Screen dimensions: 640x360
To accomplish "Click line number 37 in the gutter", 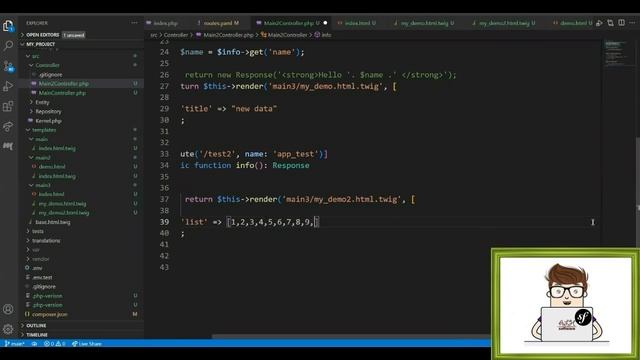I will click(x=164, y=199).
